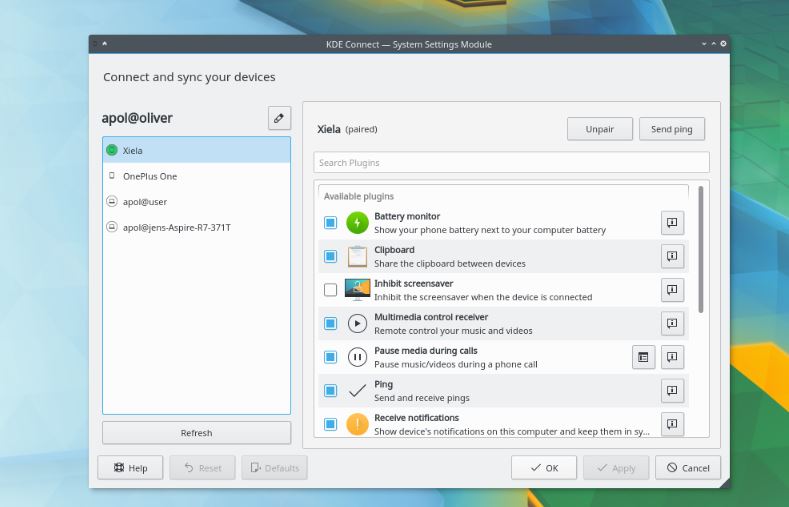Click the Ping checkmark icon
Viewport: 789px width, 507px height.
pyautogui.click(x=357, y=391)
